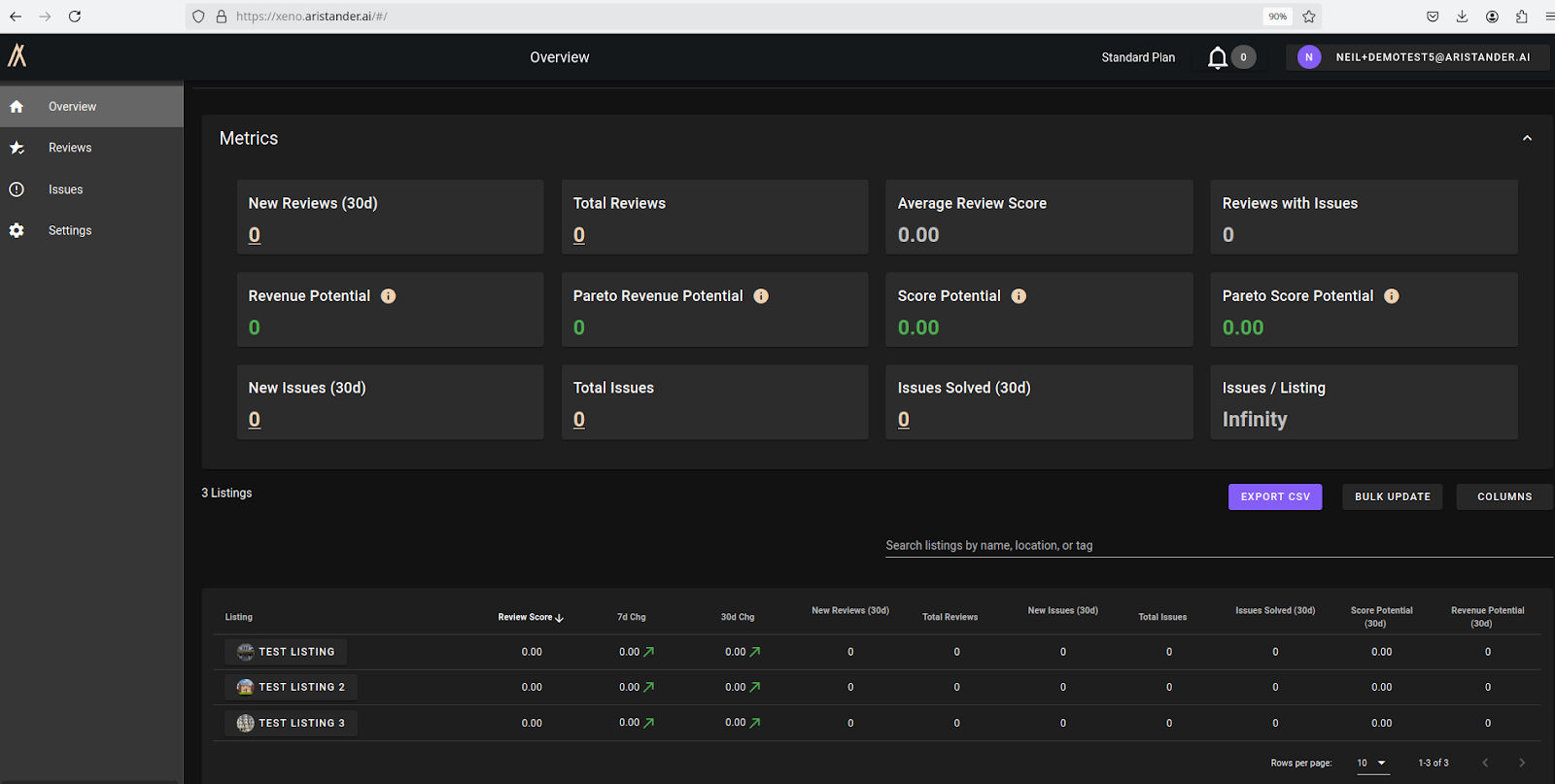Open Reviews in the sidebar
The width and height of the screenshot is (1555, 784).
tap(91, 148)
